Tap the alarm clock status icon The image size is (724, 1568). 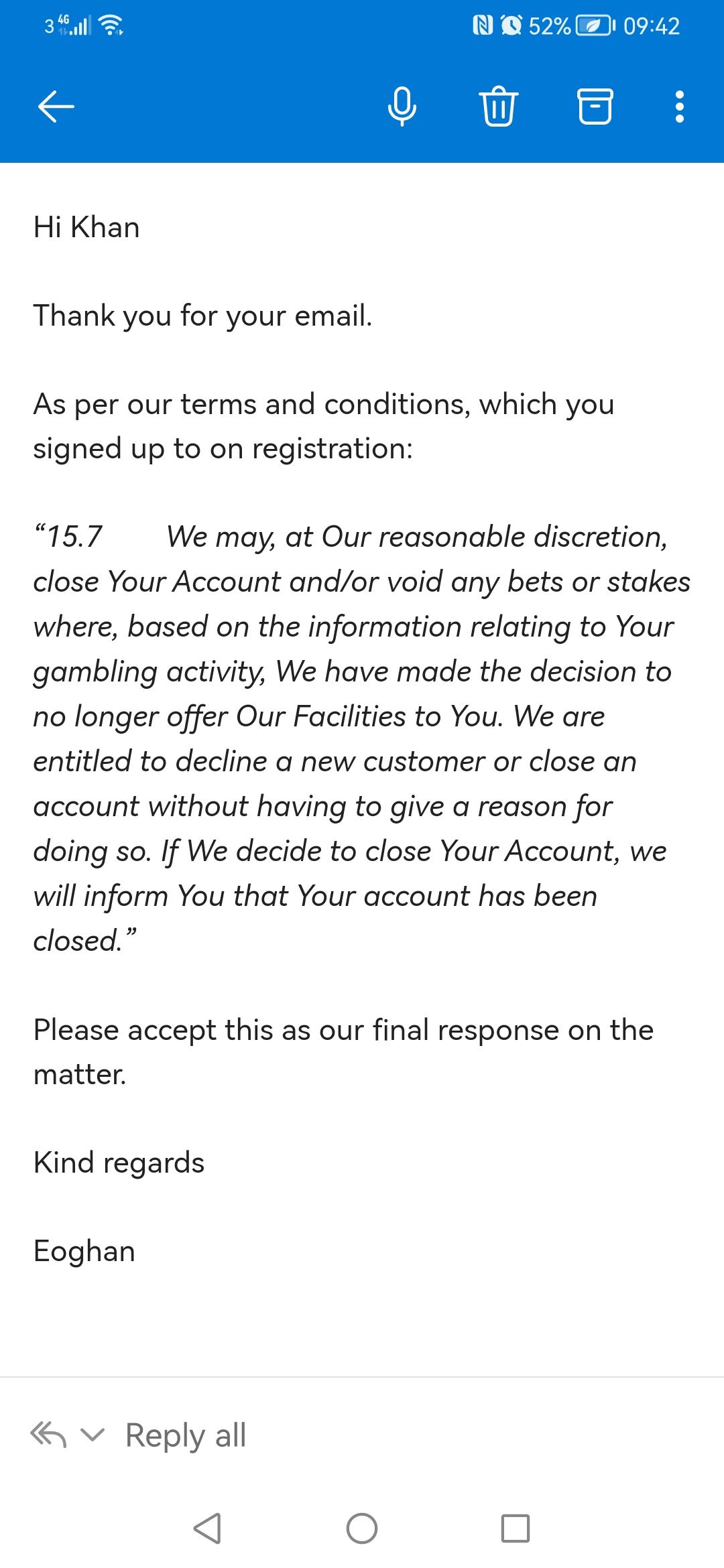(511, 26)
